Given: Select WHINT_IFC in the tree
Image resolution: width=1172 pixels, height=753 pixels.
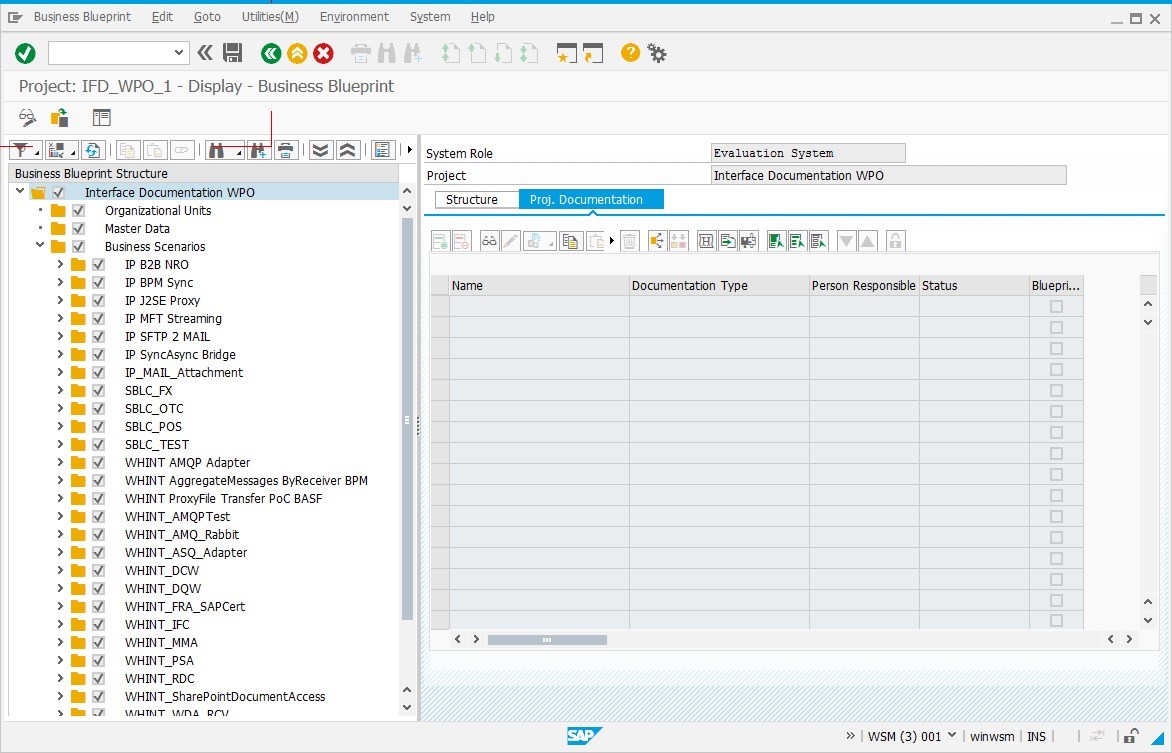Looking at the screenshot, I should click(x=157, y=624).
